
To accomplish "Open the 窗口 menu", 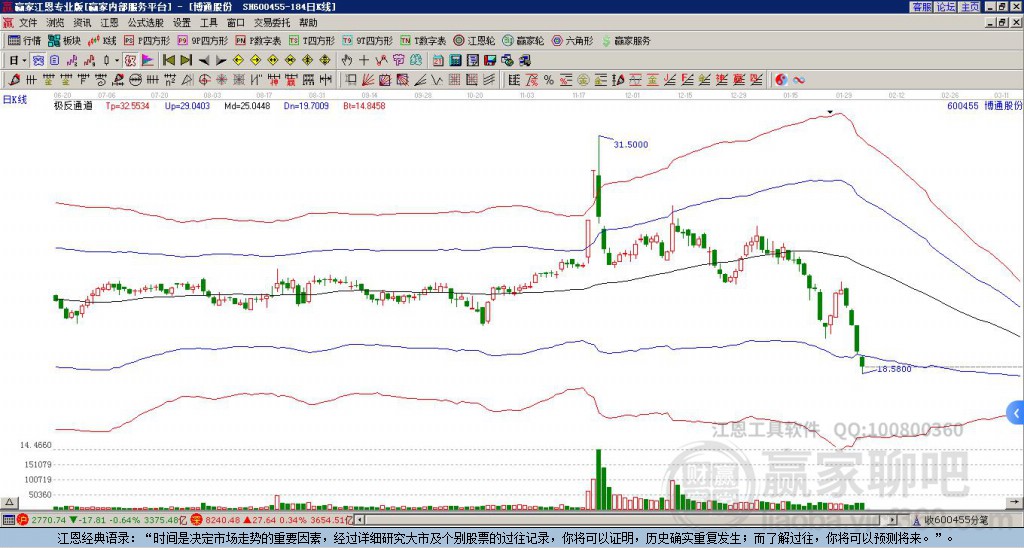I will tap(236, 23).
